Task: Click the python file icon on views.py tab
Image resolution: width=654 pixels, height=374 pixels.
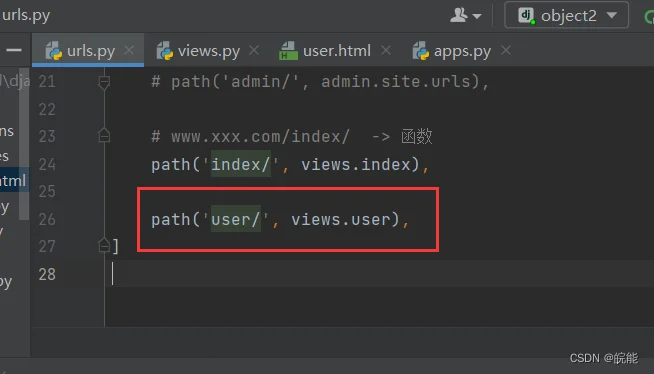Action: (x=165, y=51)
